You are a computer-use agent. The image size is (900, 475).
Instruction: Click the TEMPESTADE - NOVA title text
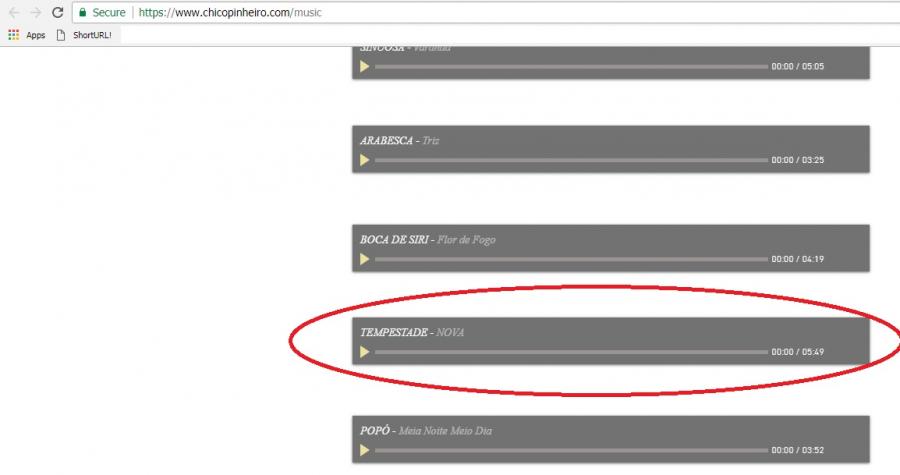(412, 332)
